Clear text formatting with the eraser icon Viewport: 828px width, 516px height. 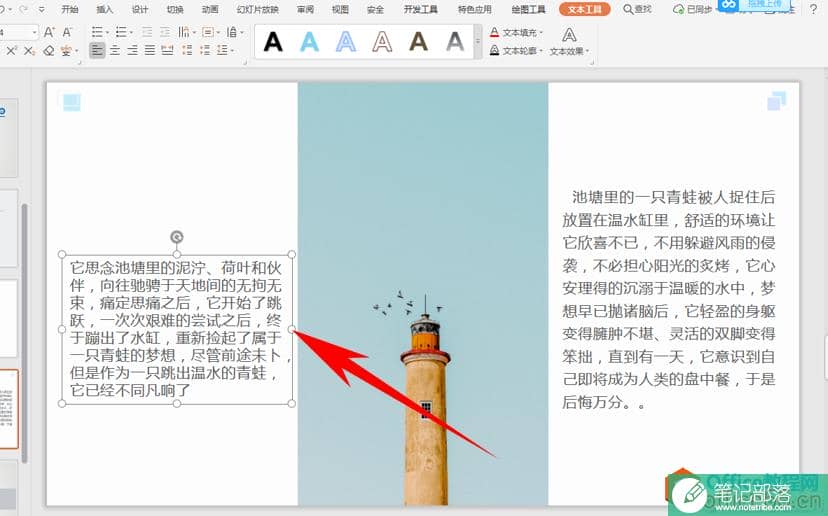click(49, 50)
